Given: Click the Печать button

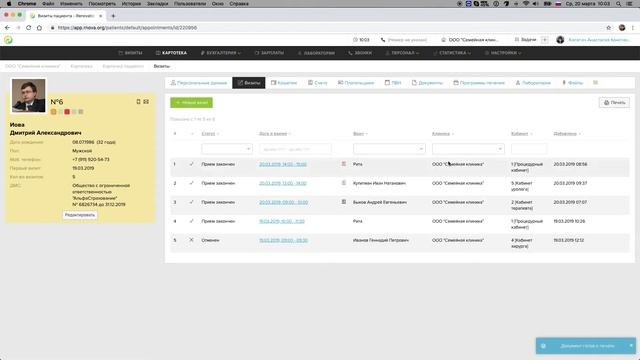Looking at the screenshot, I should click(x=614, y=102).
